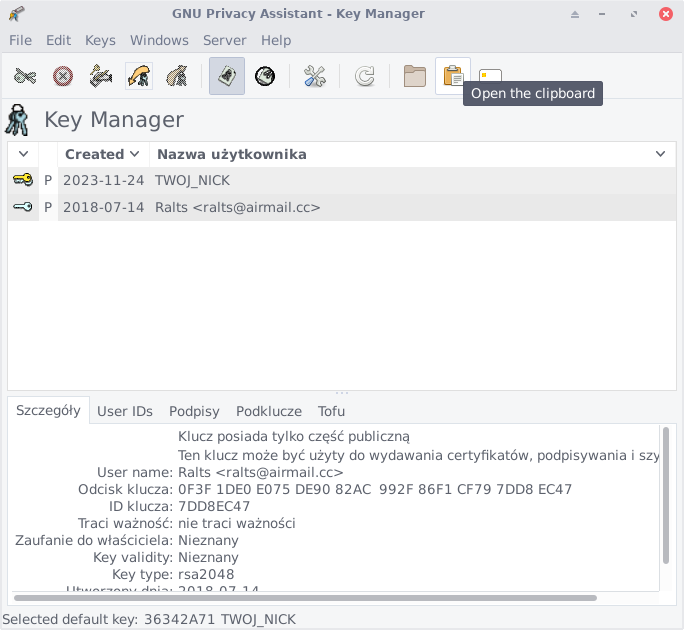Click the Export keys toolbar icon
This screenshot has width=684, height=630.
[177, 76]
